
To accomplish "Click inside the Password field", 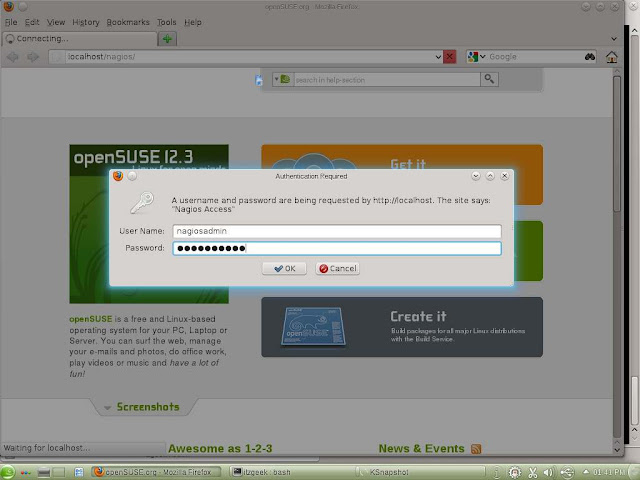I will [337, 248].
